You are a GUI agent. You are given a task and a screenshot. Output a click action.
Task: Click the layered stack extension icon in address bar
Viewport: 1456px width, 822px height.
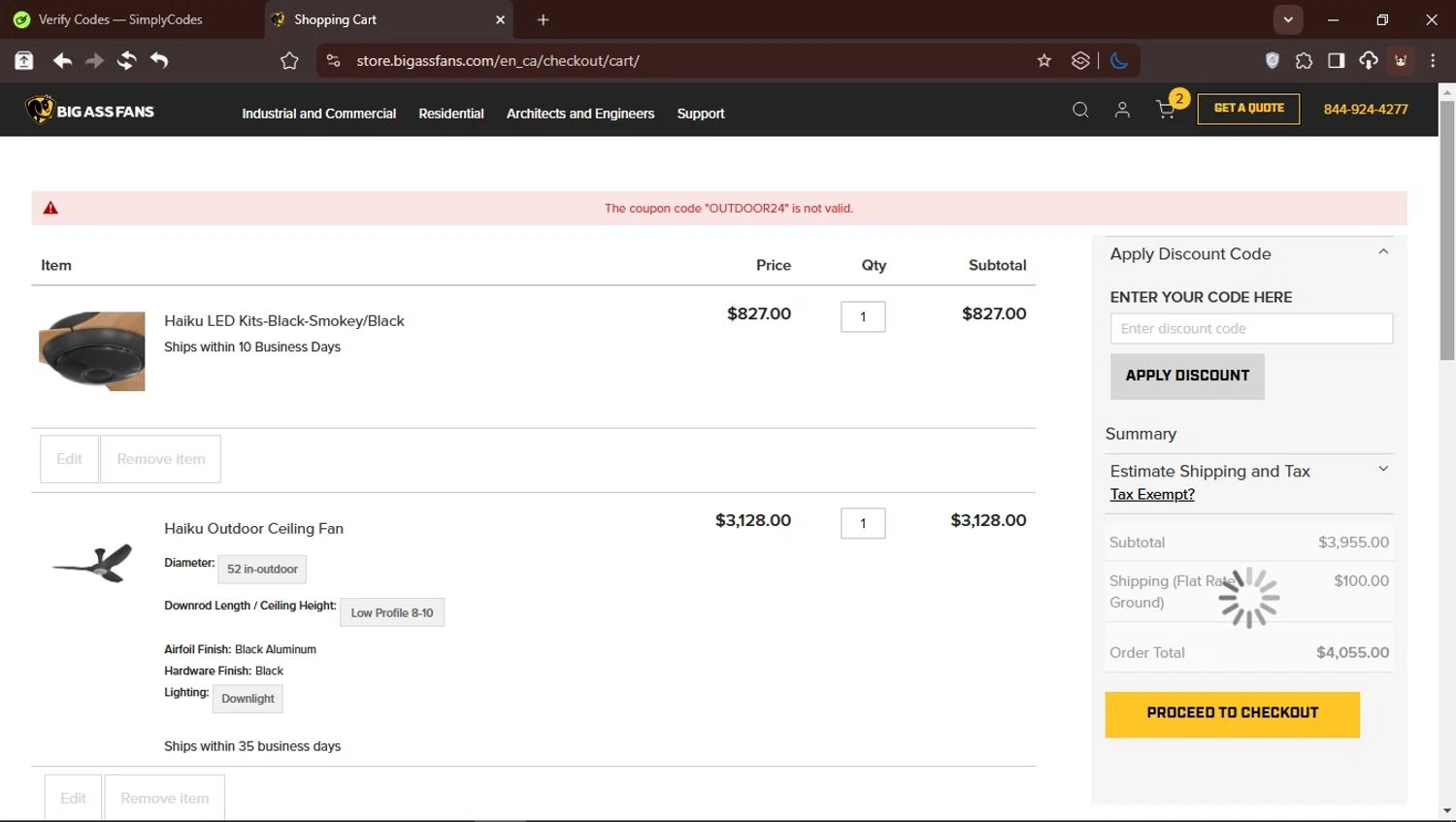pyautogui.click(x=1080, y=60)
